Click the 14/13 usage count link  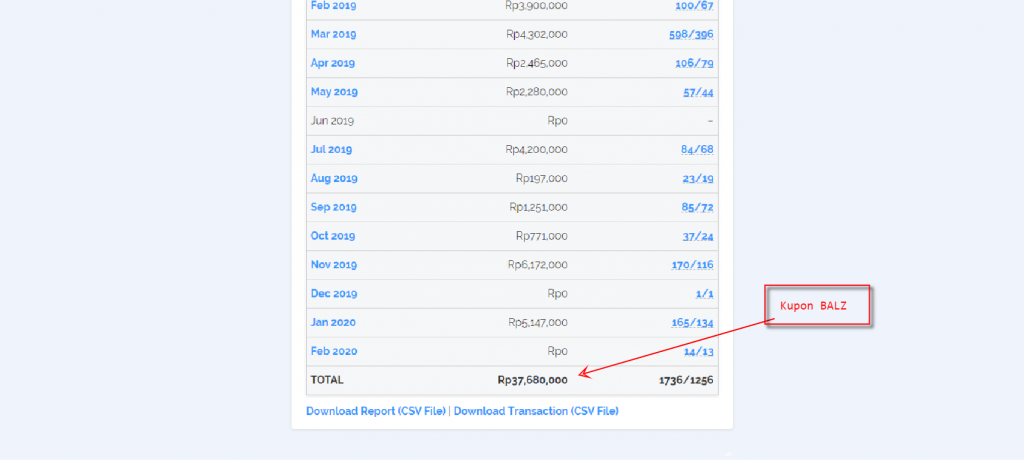tap(699, 351)
